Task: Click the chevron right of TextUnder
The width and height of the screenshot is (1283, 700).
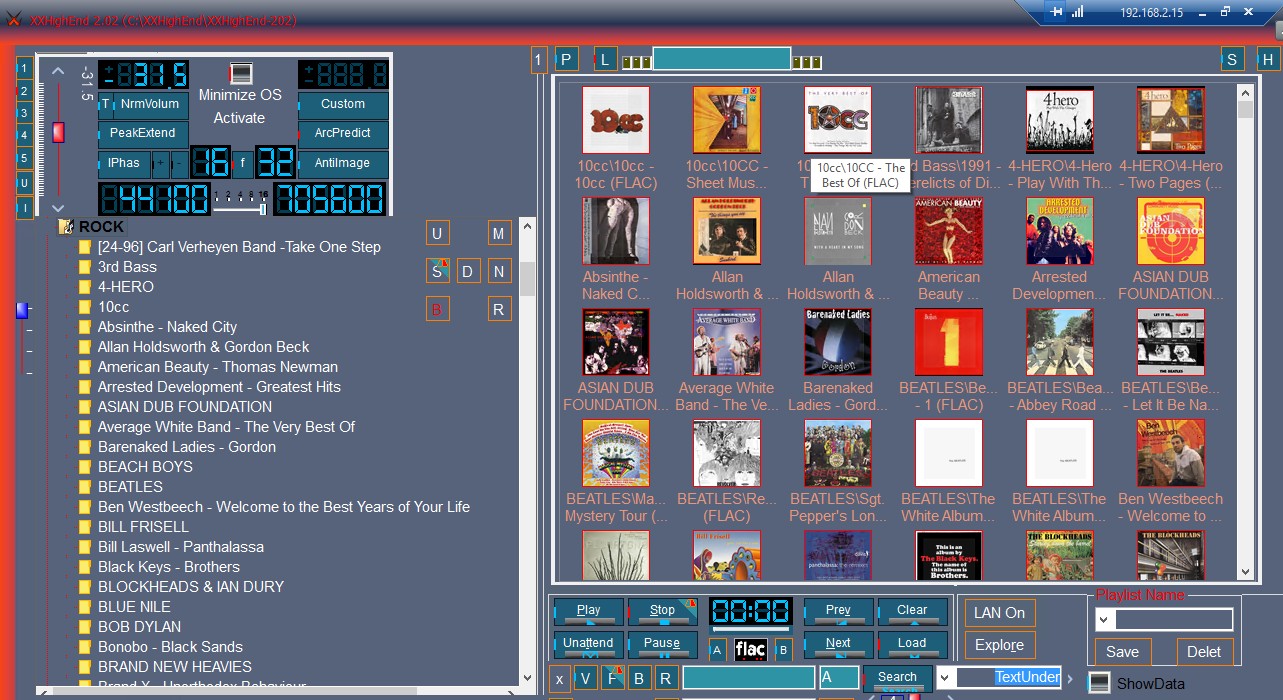Action: coord(1070,680)
